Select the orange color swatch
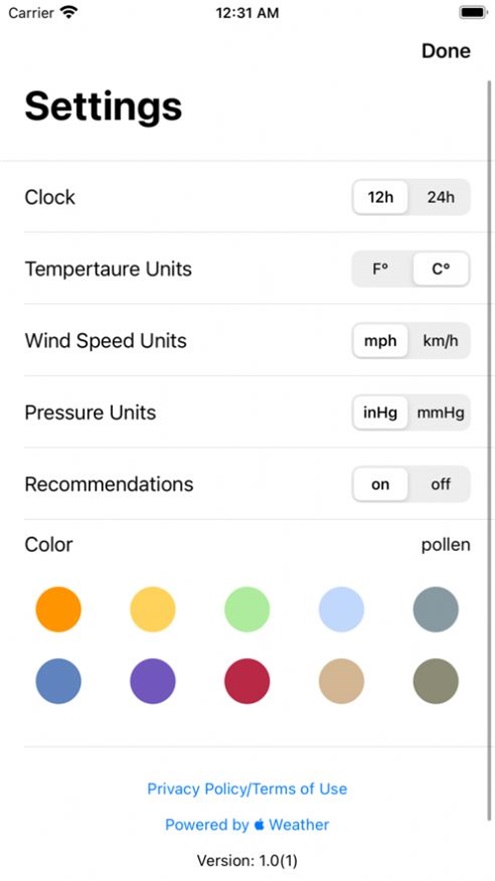 point(58,610)
